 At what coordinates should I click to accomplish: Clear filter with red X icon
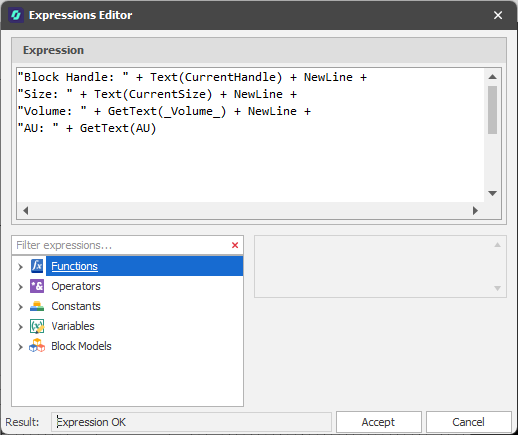(235, 245)
